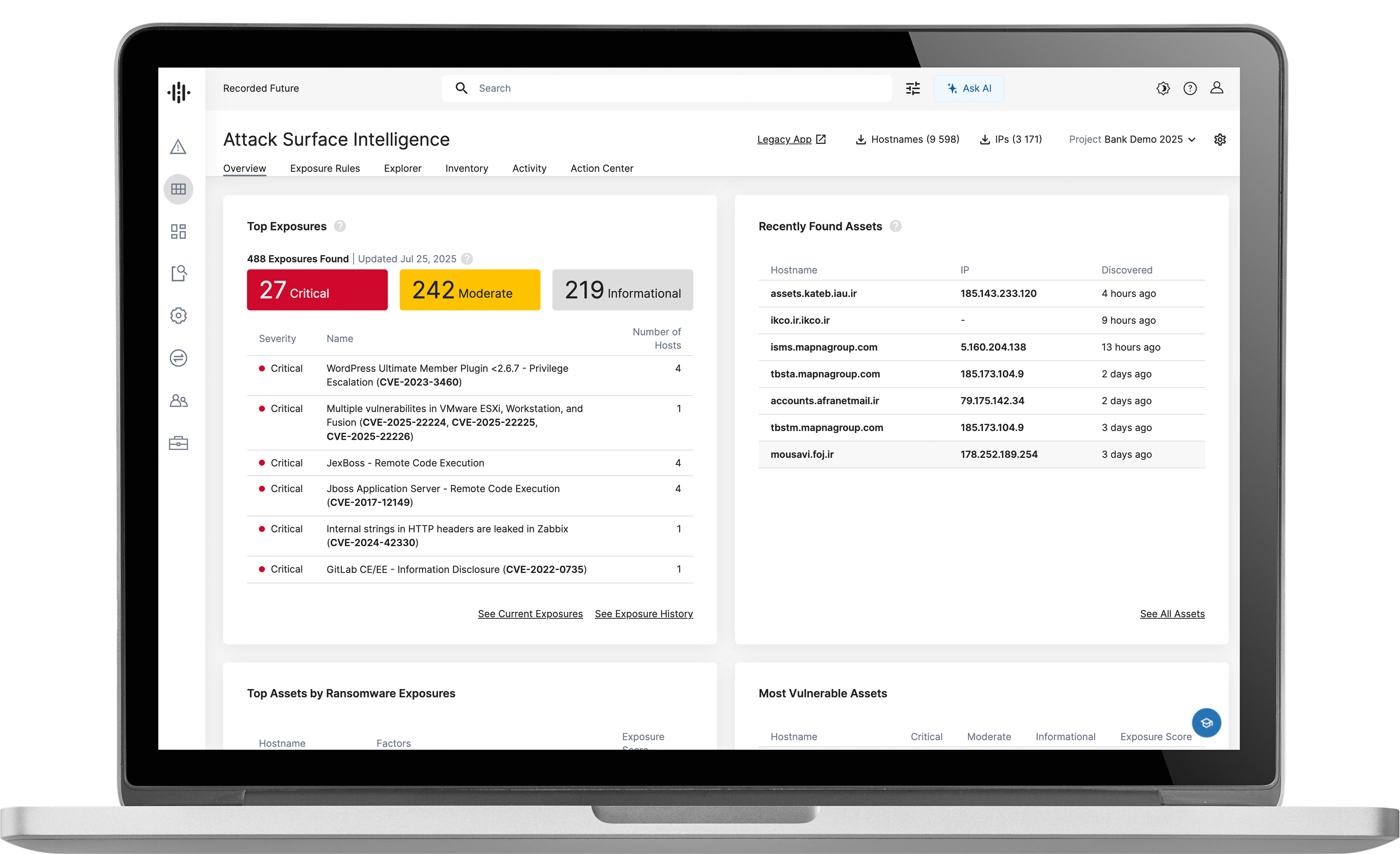Click IP address 178.252.189.254
The image size is (1400, 854).
pyautogui.click(x=999, y=454)
